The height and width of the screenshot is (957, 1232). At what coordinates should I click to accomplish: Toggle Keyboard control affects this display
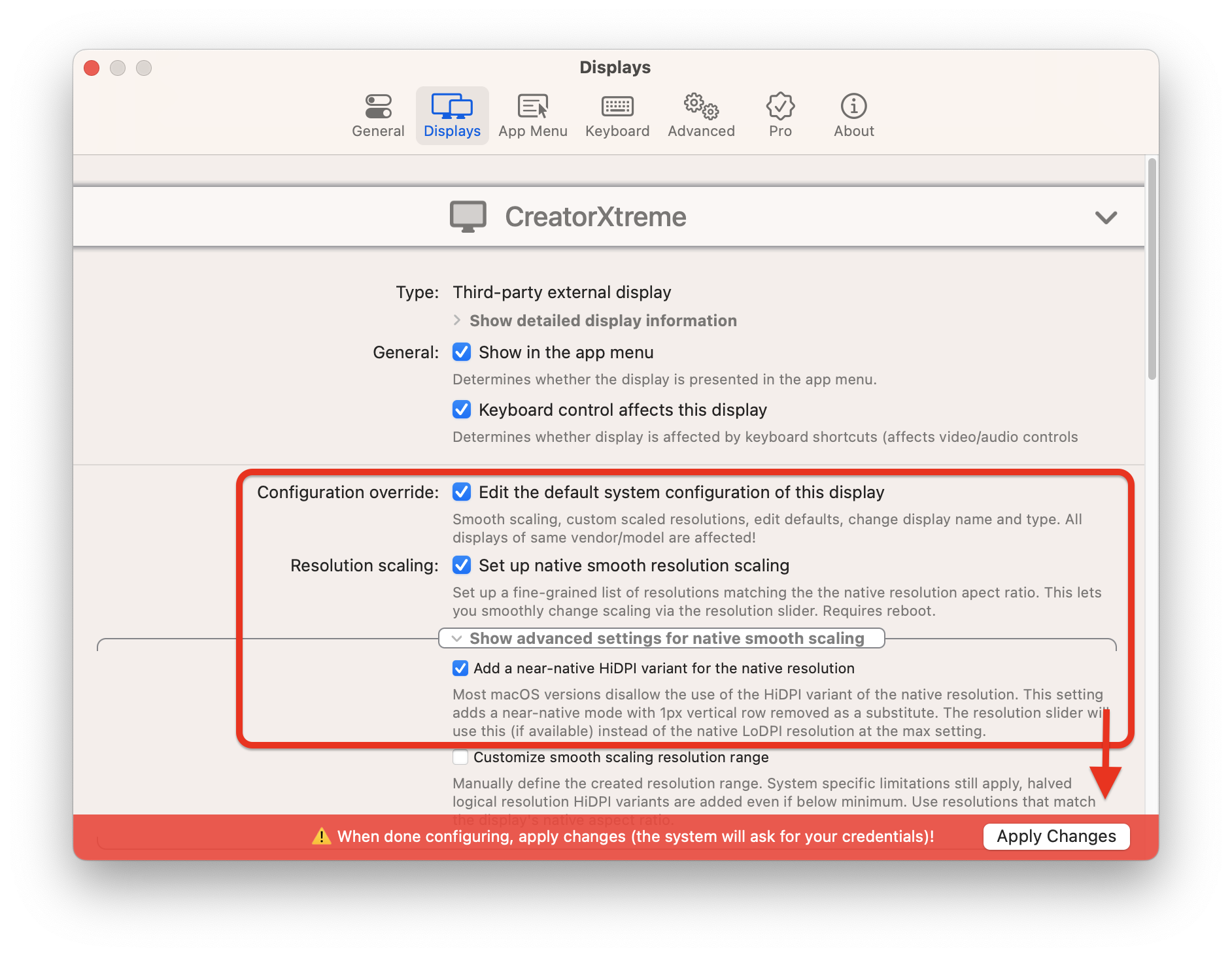click(462, 410)
